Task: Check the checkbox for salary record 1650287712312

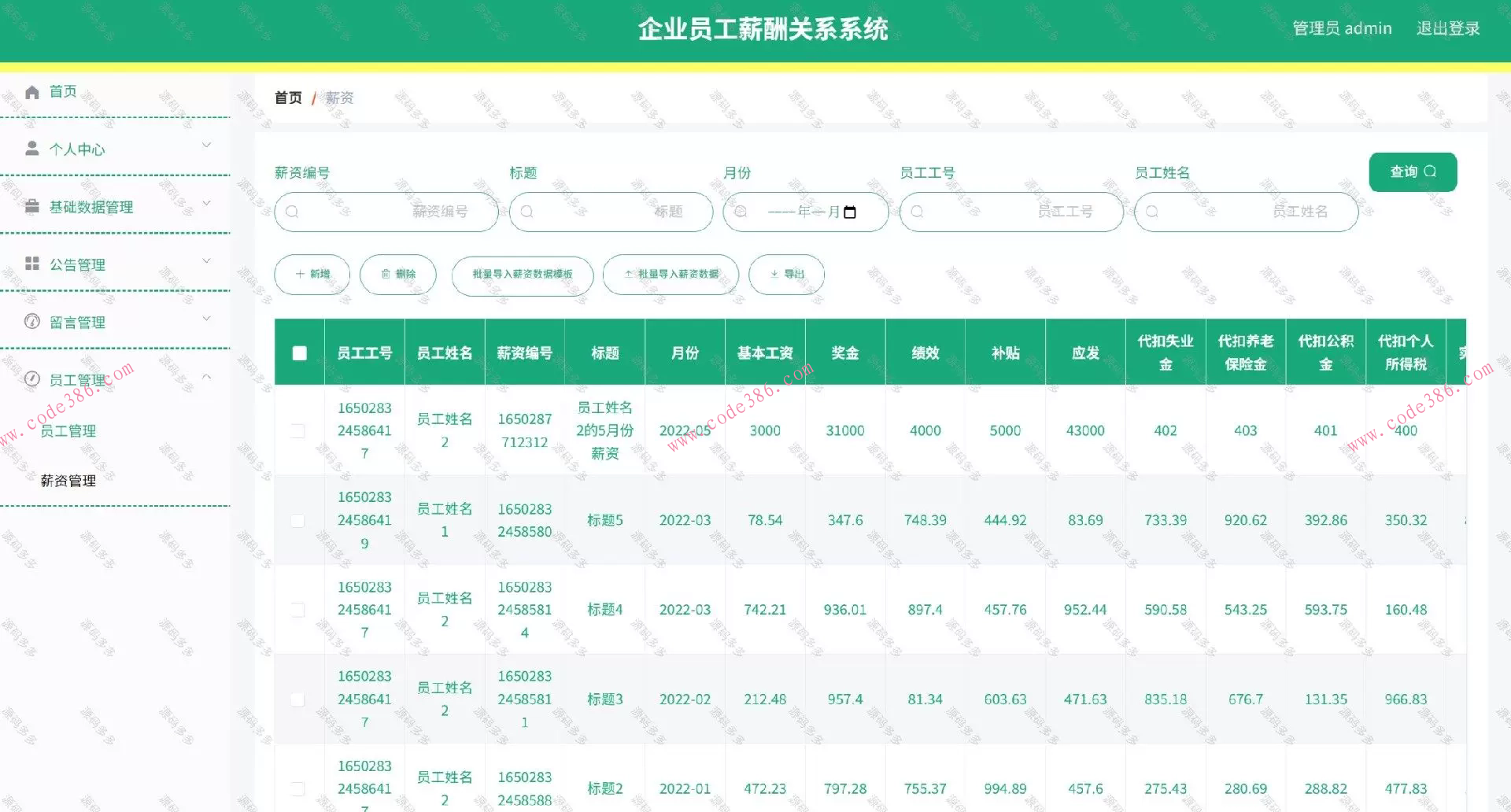Action: pyautogui.click(x=299, y=430)
